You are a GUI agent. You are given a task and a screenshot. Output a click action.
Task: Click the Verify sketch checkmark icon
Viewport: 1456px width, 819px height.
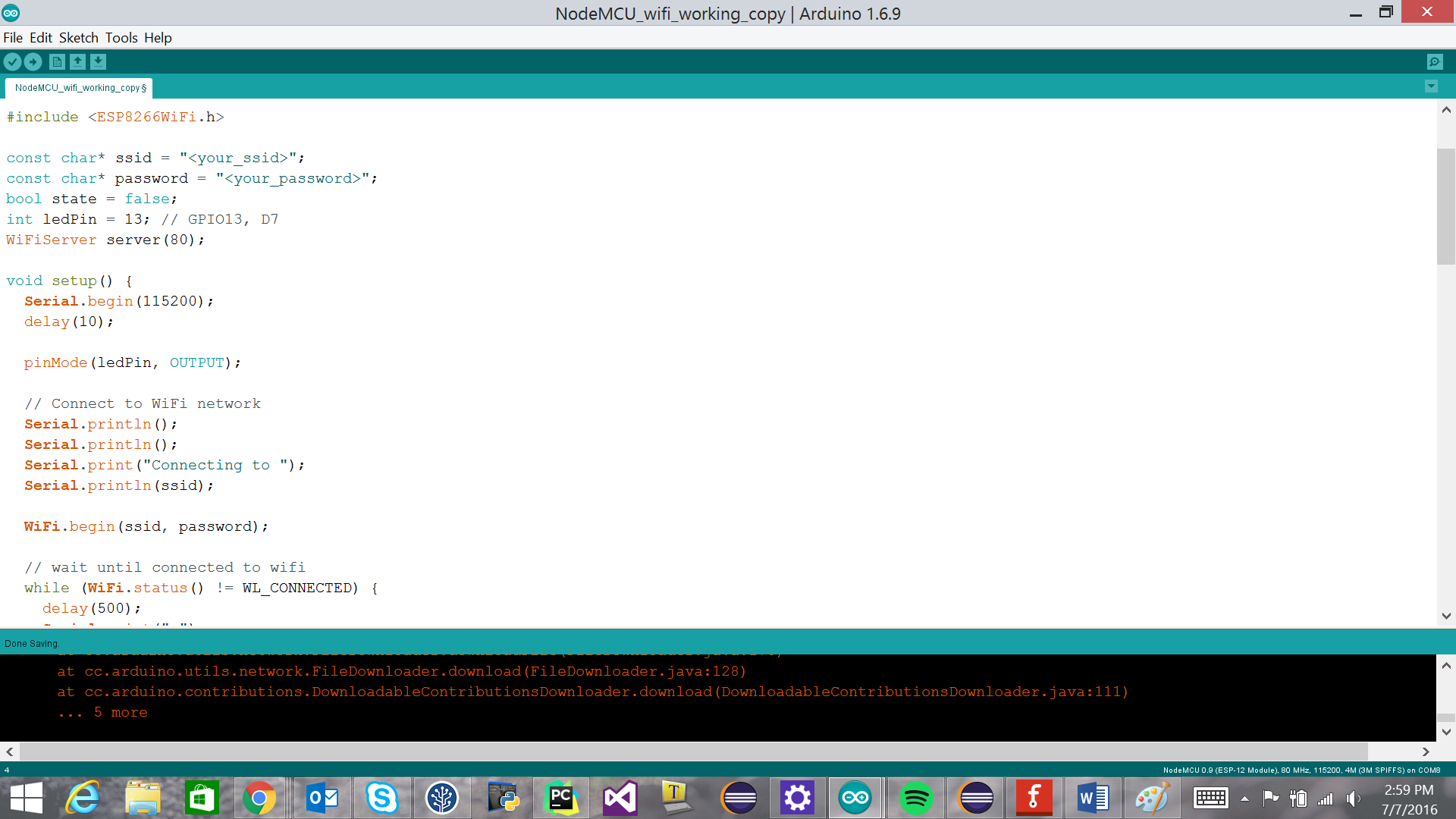tap(12, 62)
